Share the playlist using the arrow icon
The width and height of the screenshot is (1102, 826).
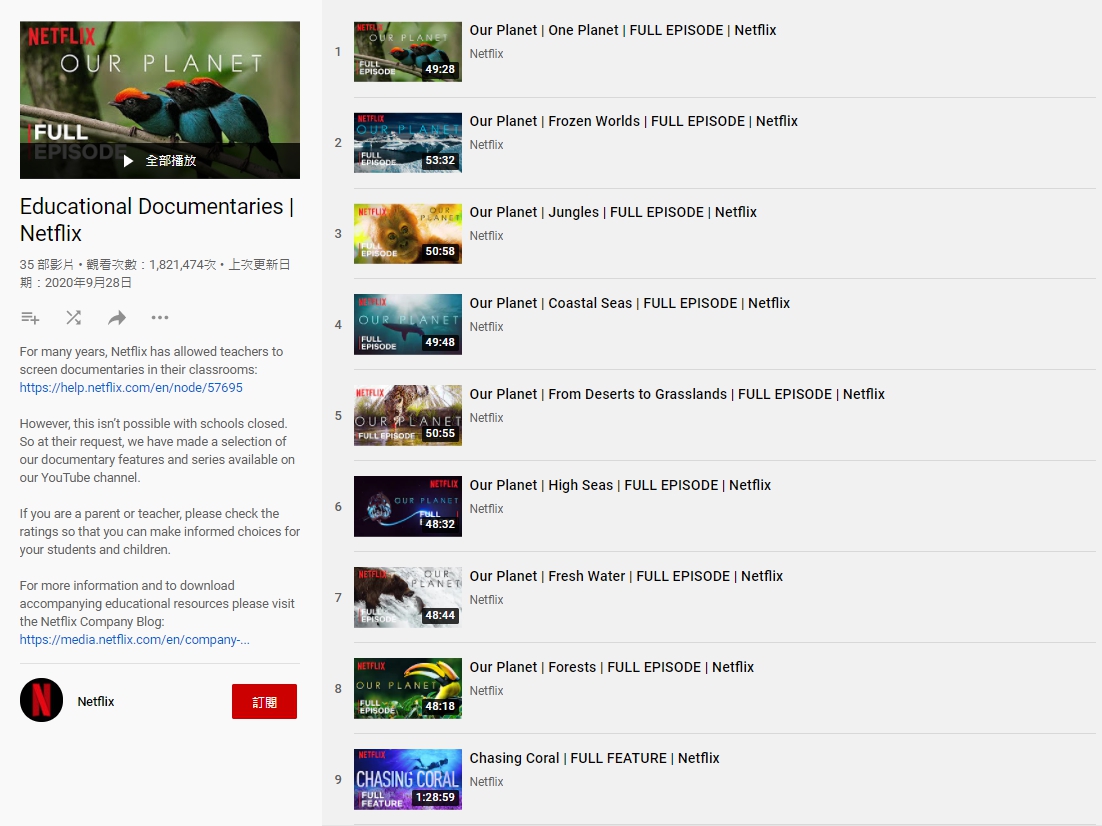point(117,318)
